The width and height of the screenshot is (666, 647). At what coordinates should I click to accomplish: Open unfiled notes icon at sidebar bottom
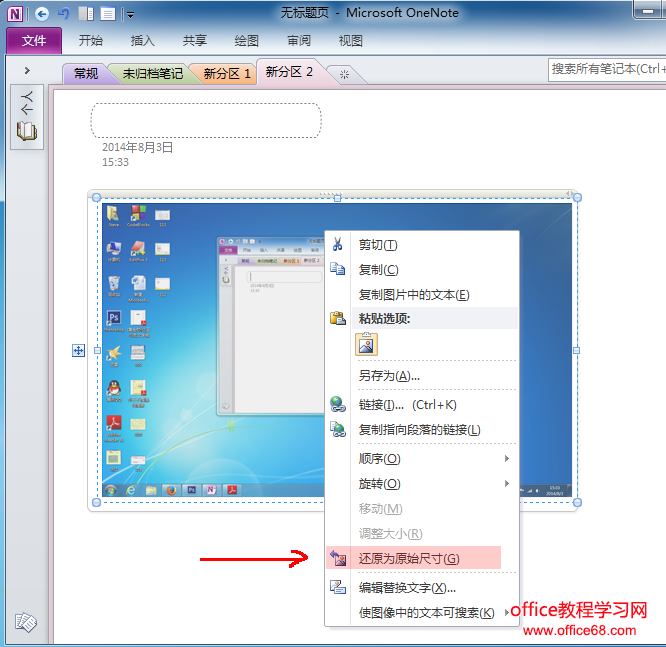(25, 622)
